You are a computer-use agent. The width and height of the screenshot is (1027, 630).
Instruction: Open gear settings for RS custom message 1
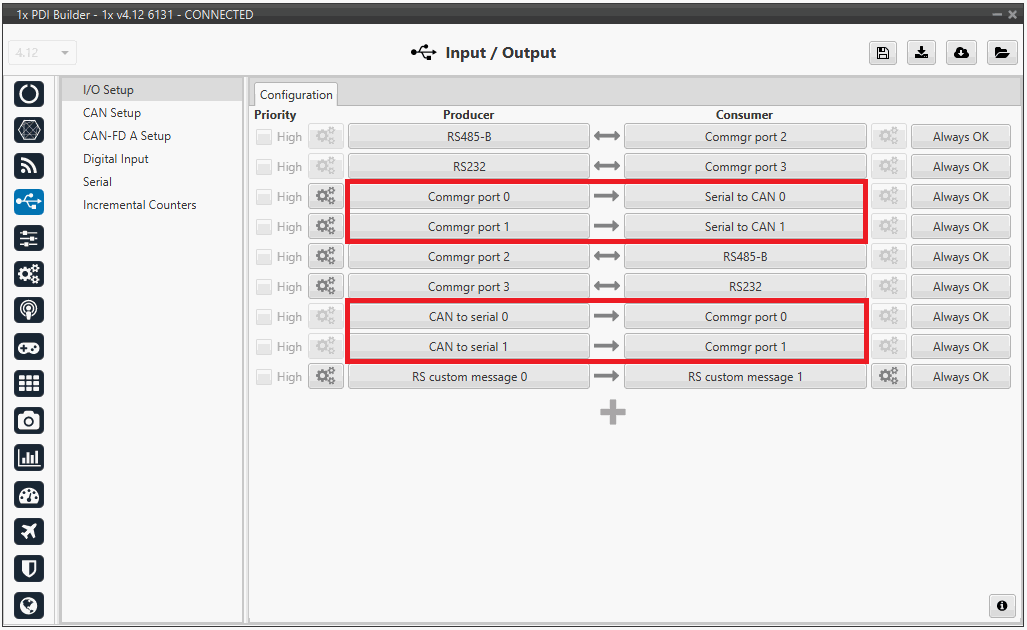[886, 377]
